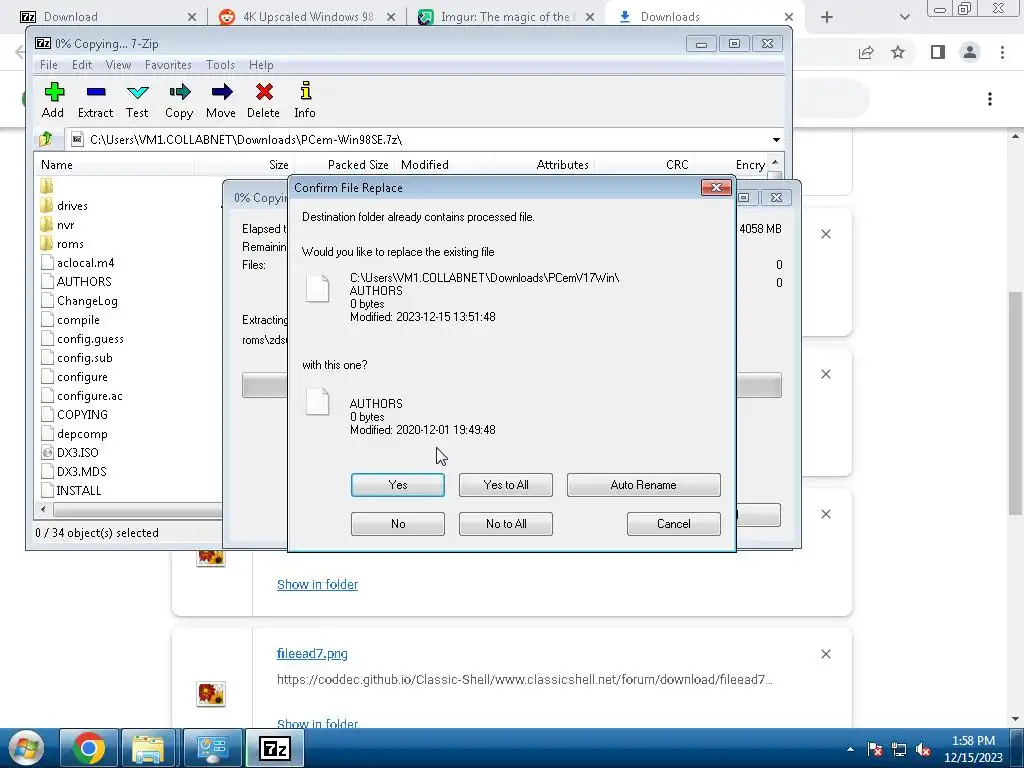
Task: Sort by Packed Size column header
Action: coord(344,165)
